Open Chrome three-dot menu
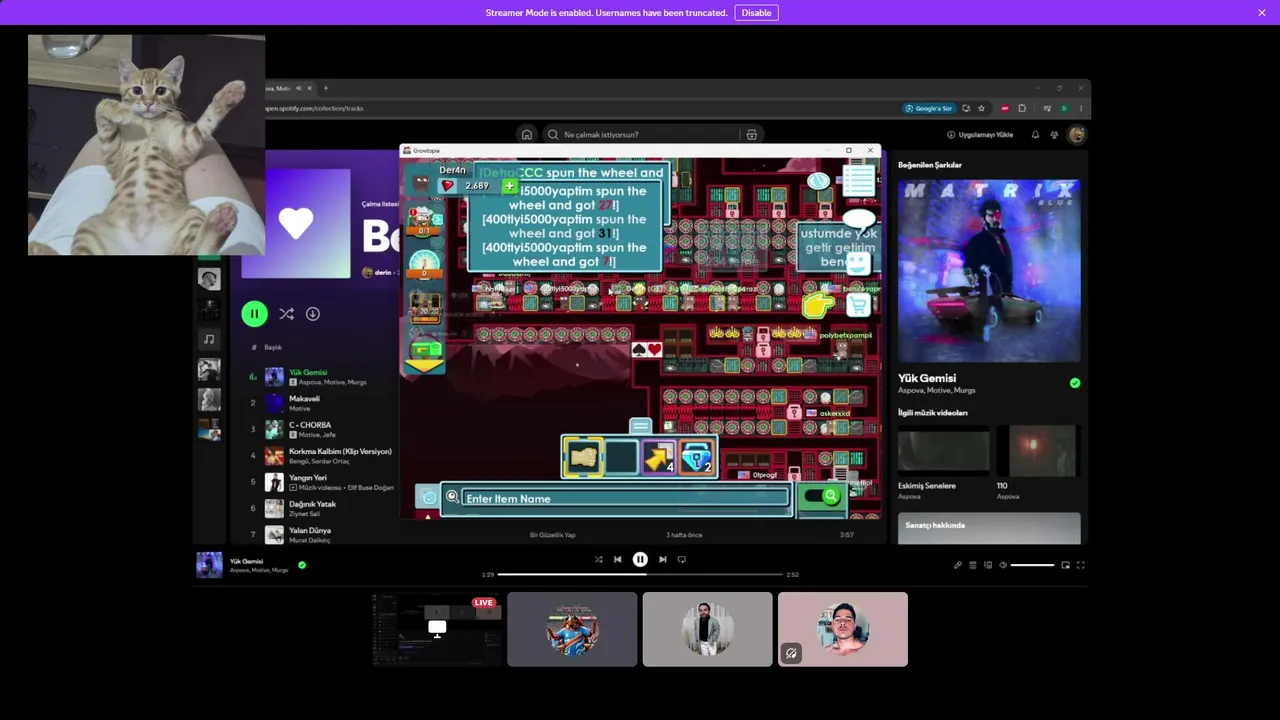Screen dimensions: 1280x720 click(x=1080, y=108)
